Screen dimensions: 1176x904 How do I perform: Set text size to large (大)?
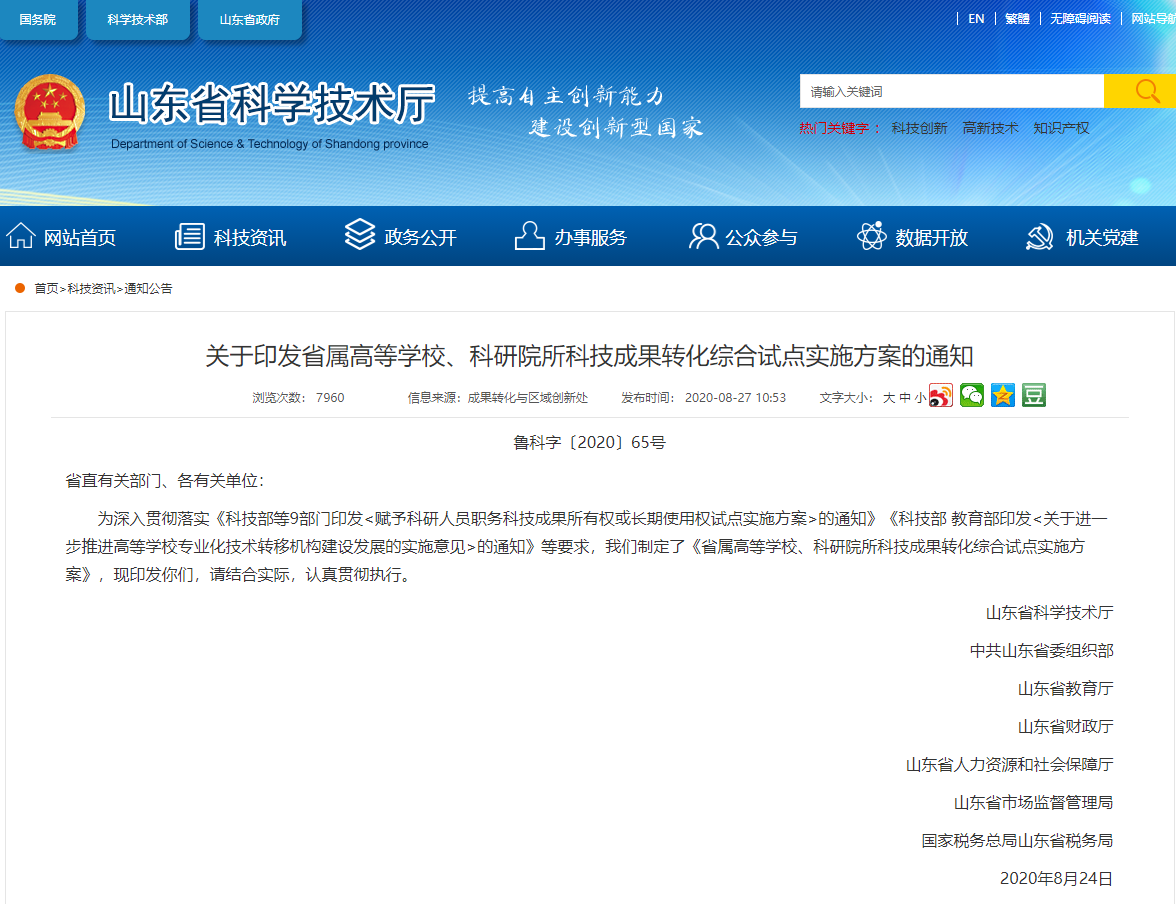tap(888, 398)
